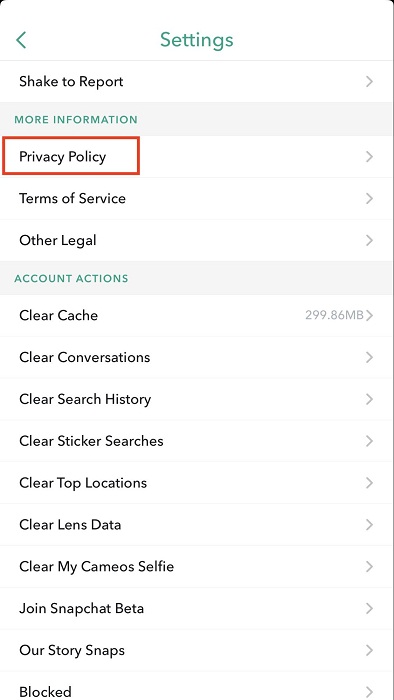Tap the chevron next to Clear Lens Data
This screenshot has width=394, height=700.
[369, 525]
